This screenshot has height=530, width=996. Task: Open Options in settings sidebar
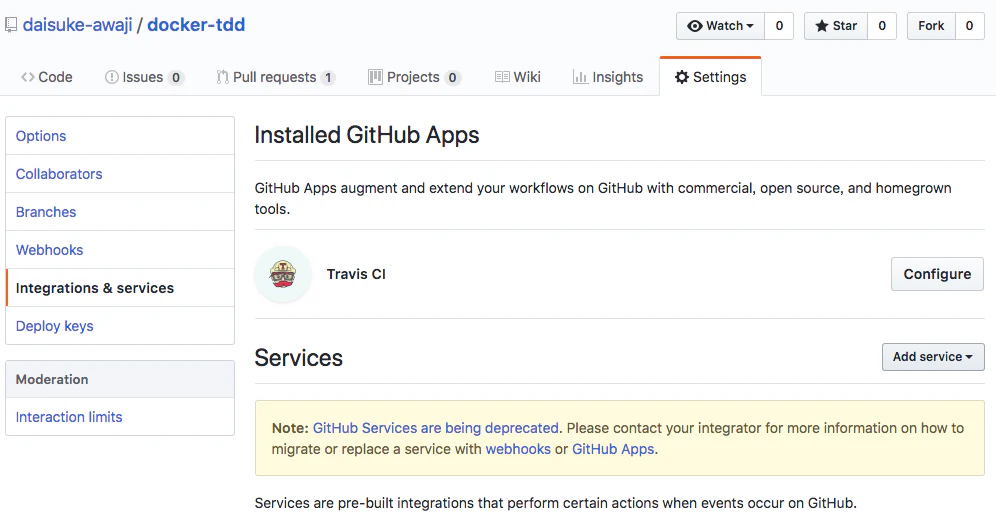coord(120,136)
